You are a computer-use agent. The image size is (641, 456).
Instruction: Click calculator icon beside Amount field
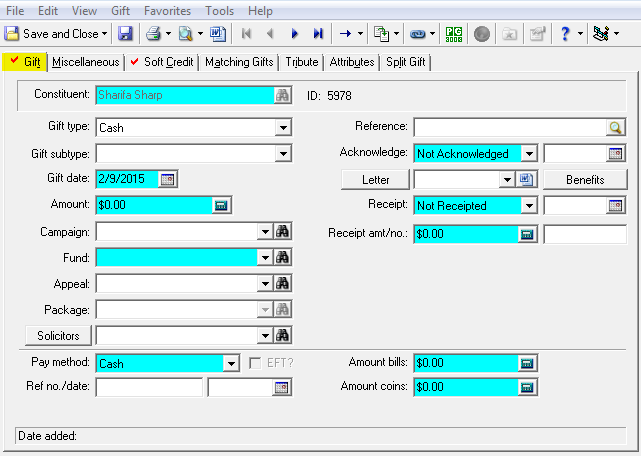coord(221,205)
